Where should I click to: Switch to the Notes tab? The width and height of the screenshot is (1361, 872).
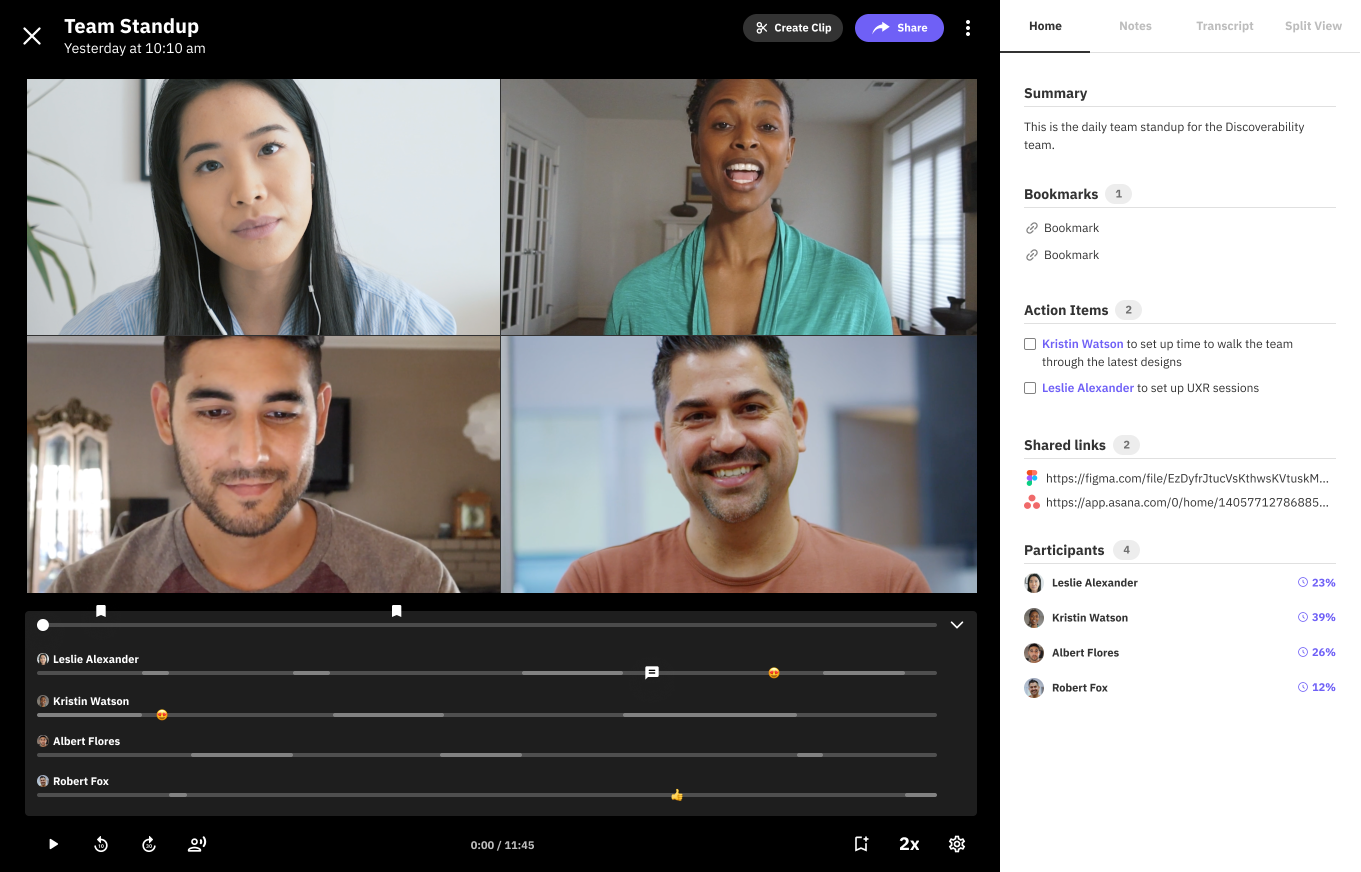coord(1135,26)
